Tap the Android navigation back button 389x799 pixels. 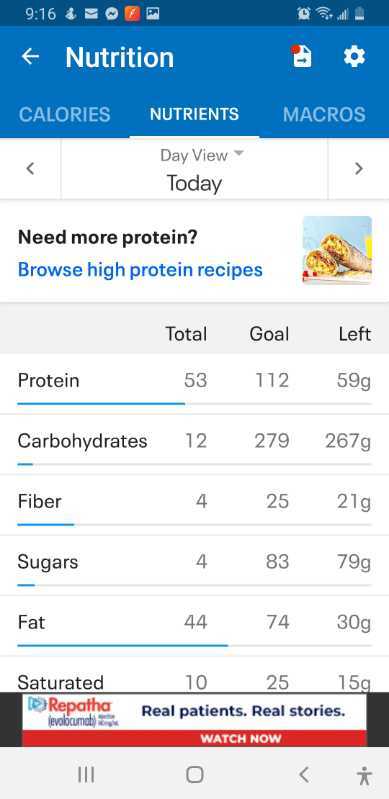304,775
